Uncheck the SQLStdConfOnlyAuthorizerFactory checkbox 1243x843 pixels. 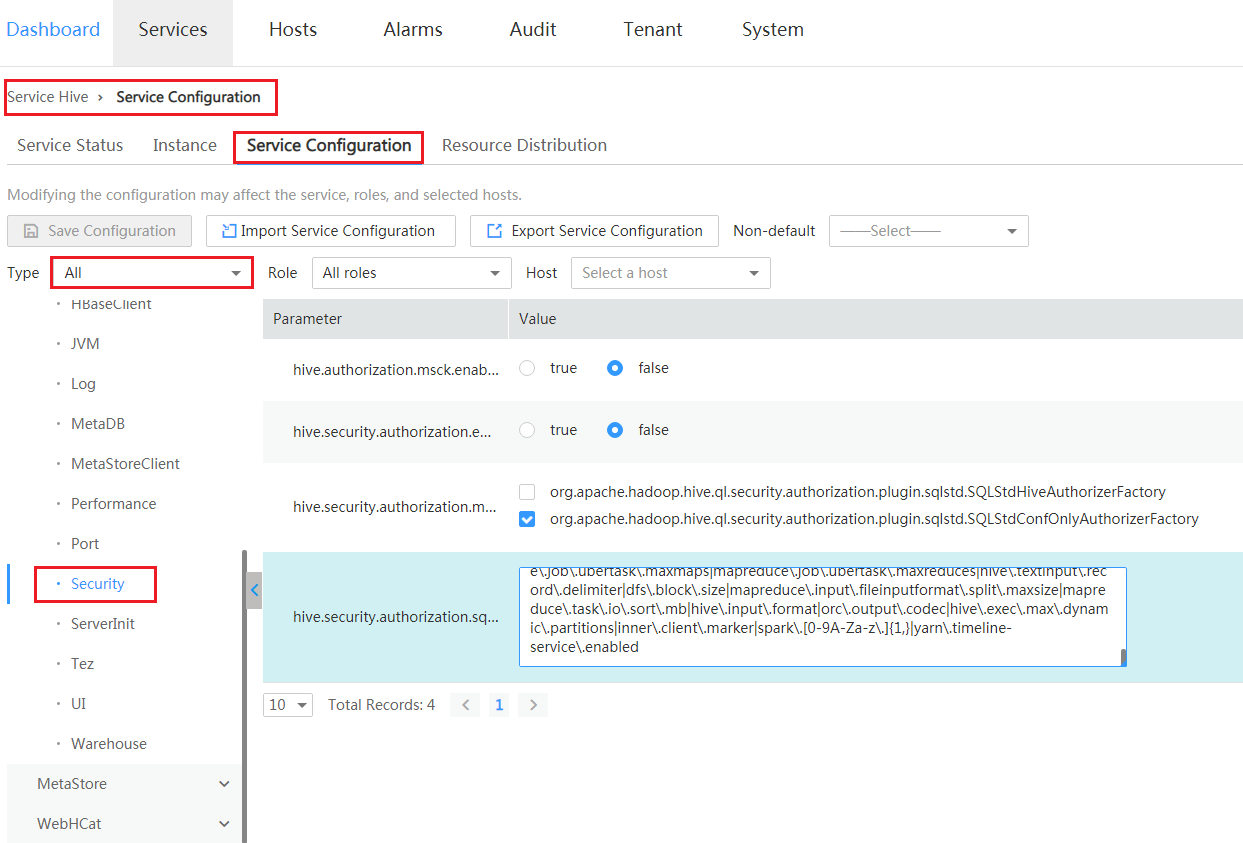(x=527, y=519)
